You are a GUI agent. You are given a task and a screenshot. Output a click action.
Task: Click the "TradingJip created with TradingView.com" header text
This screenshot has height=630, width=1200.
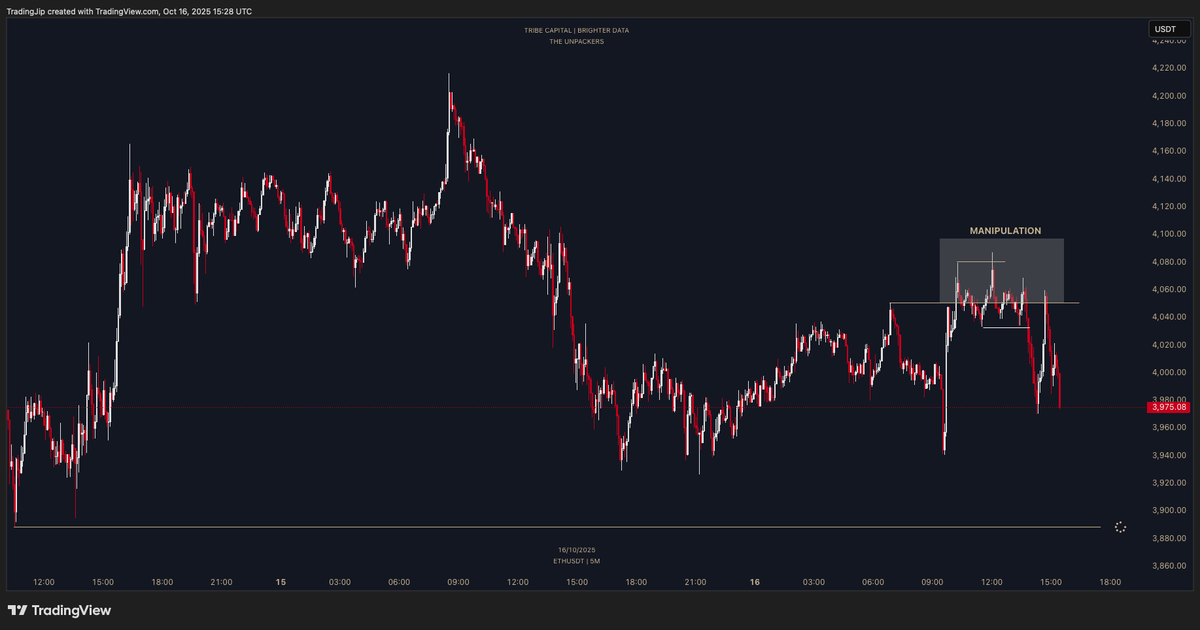point(82,11)
